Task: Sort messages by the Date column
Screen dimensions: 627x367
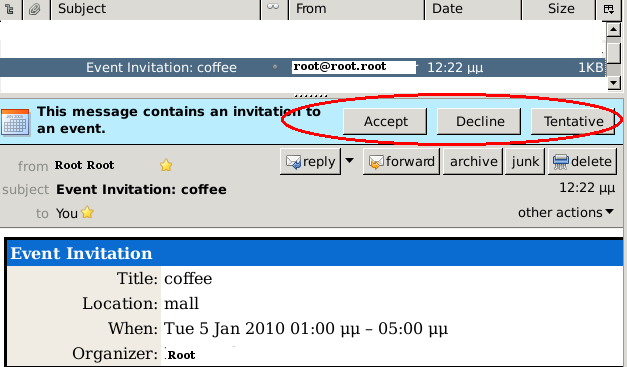Action: pyautogui.click(x=473, y=9)
